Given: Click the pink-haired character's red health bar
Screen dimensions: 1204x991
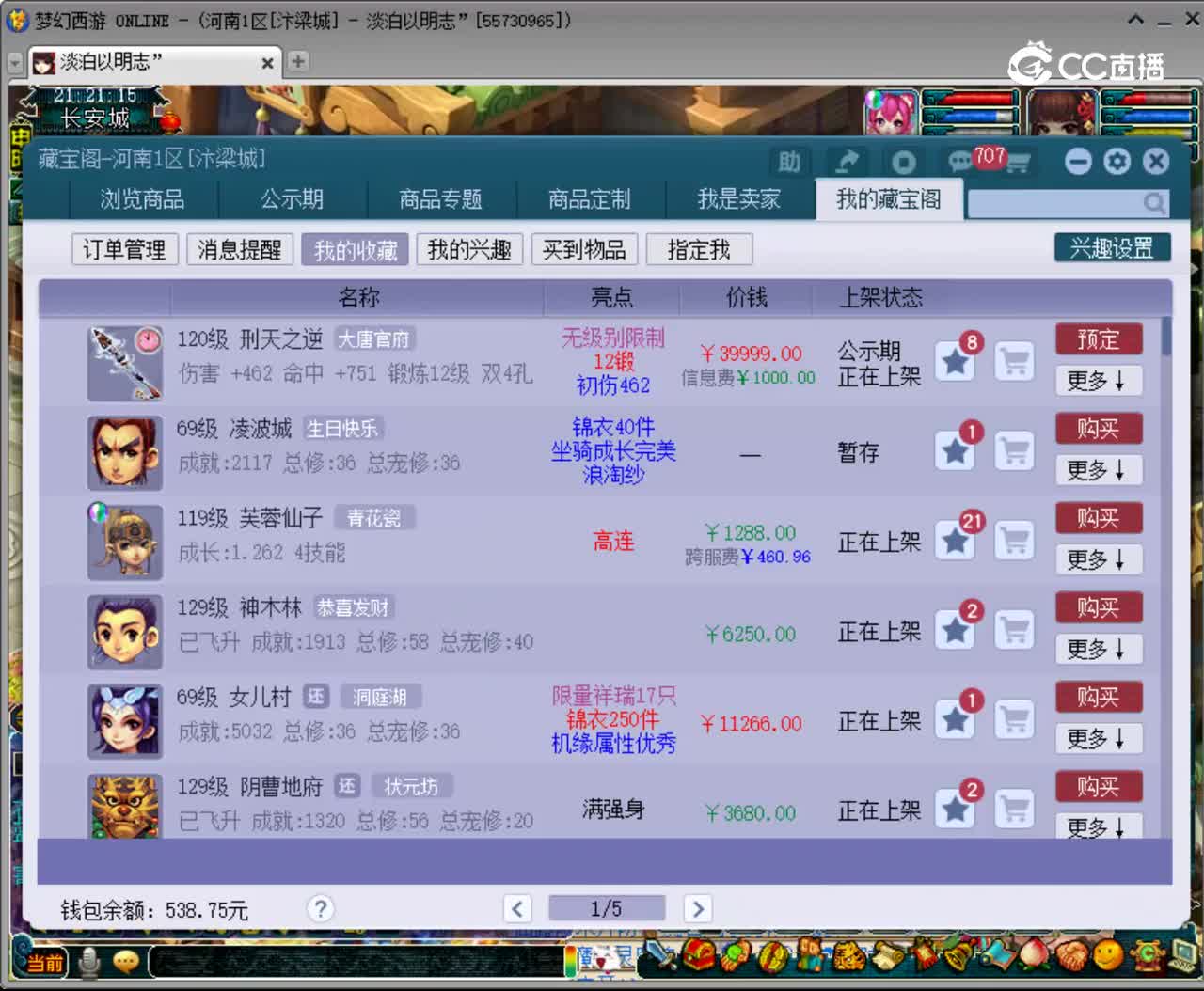Looking at the screenshot, I should pyautogui.click(x=971, y=98).
